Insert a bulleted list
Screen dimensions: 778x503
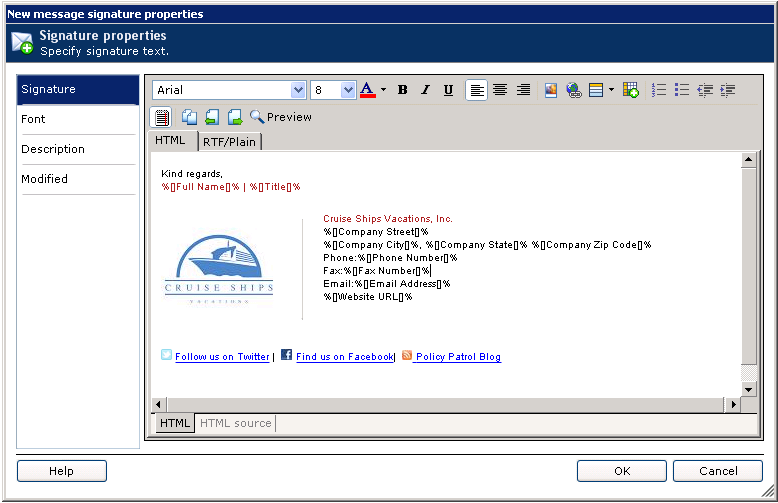682,90
